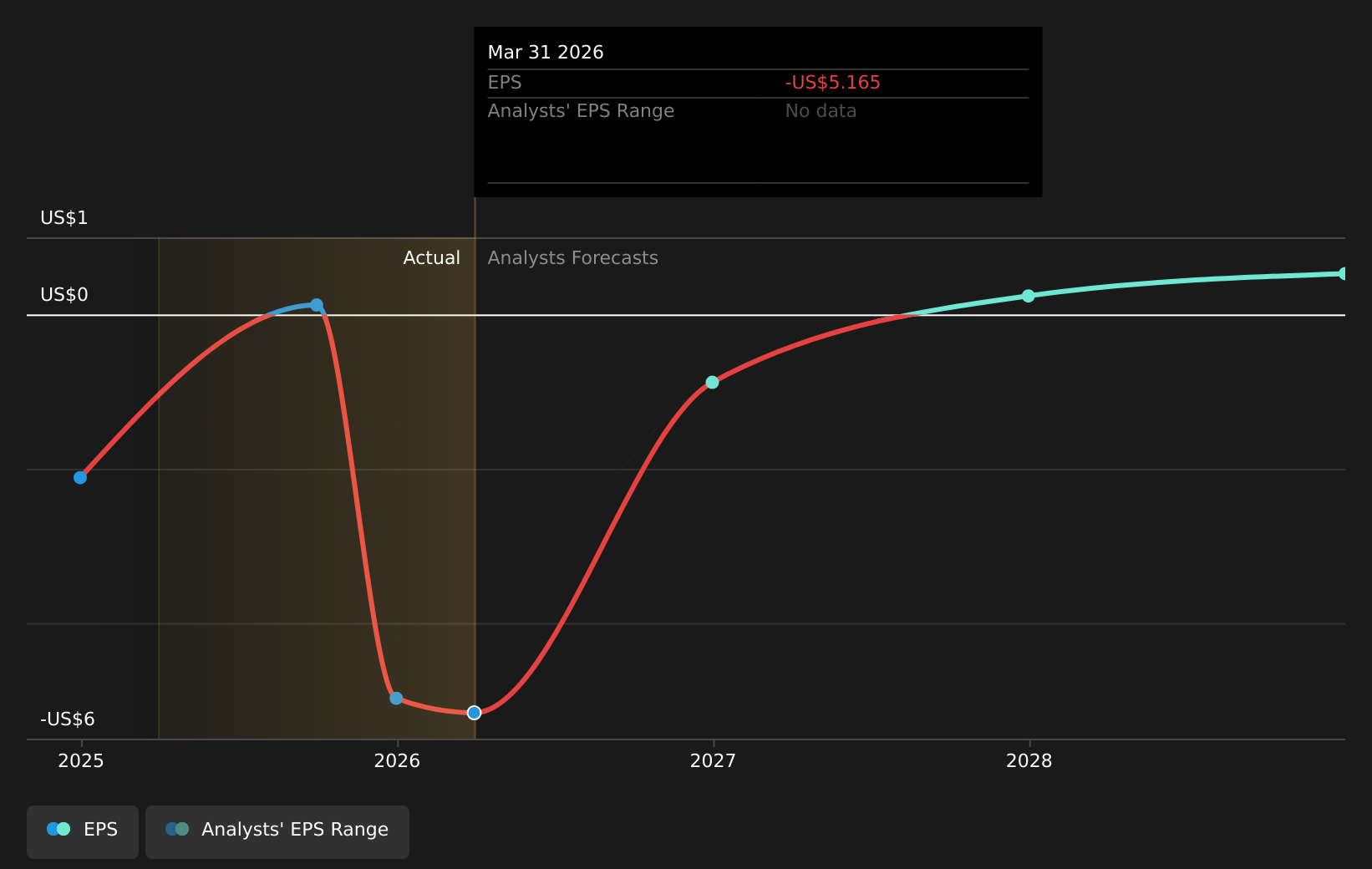
Task: Click the No data value in tooltip
Action: pos(821,111)
